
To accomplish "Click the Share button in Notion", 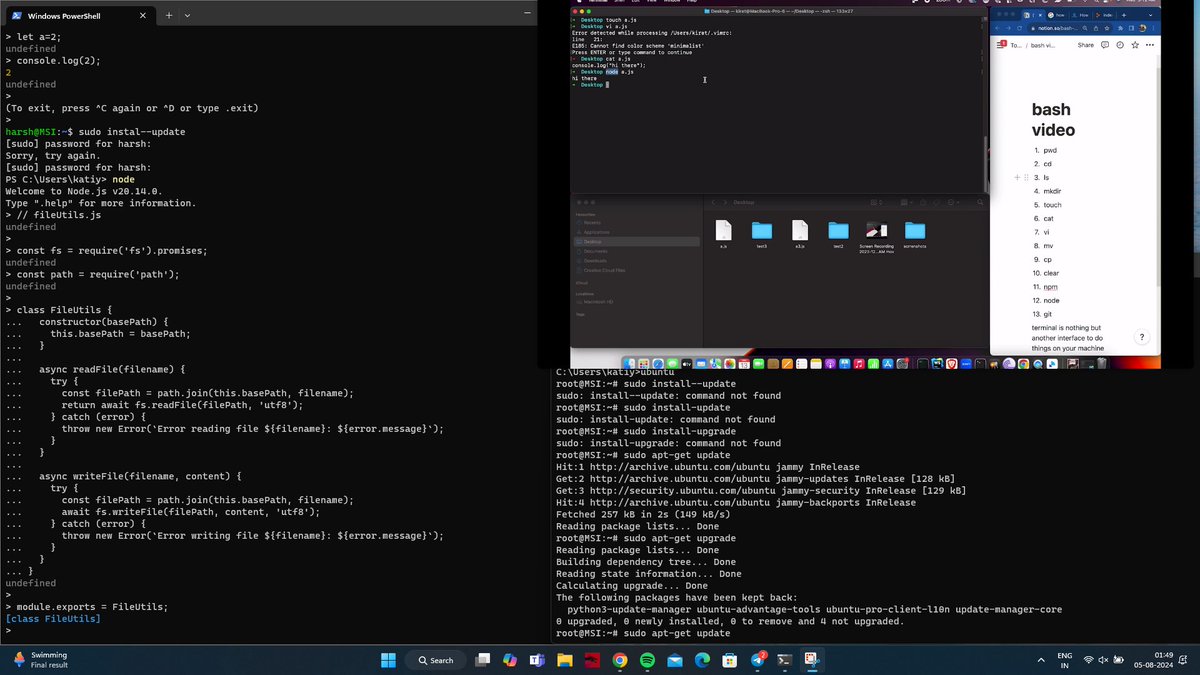I will point(1086,44).
